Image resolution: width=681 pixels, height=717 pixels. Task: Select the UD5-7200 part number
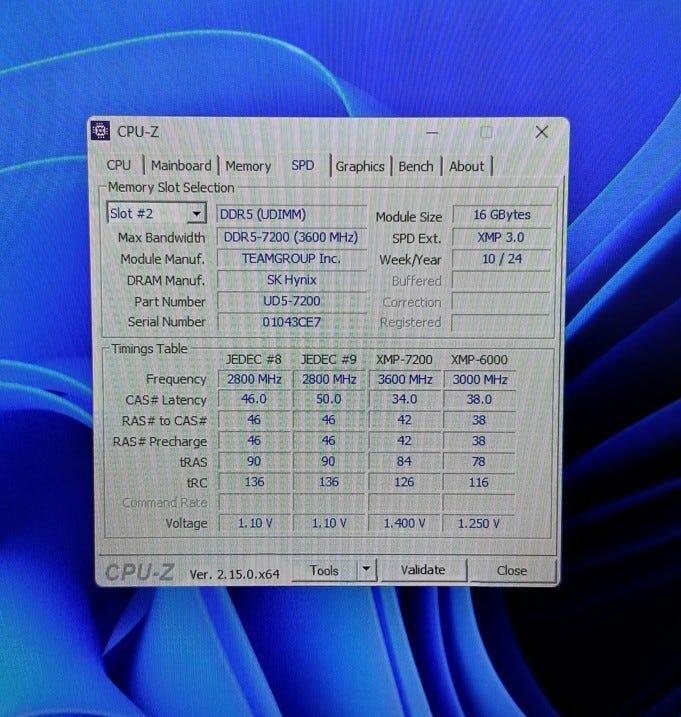coord(291,301)
